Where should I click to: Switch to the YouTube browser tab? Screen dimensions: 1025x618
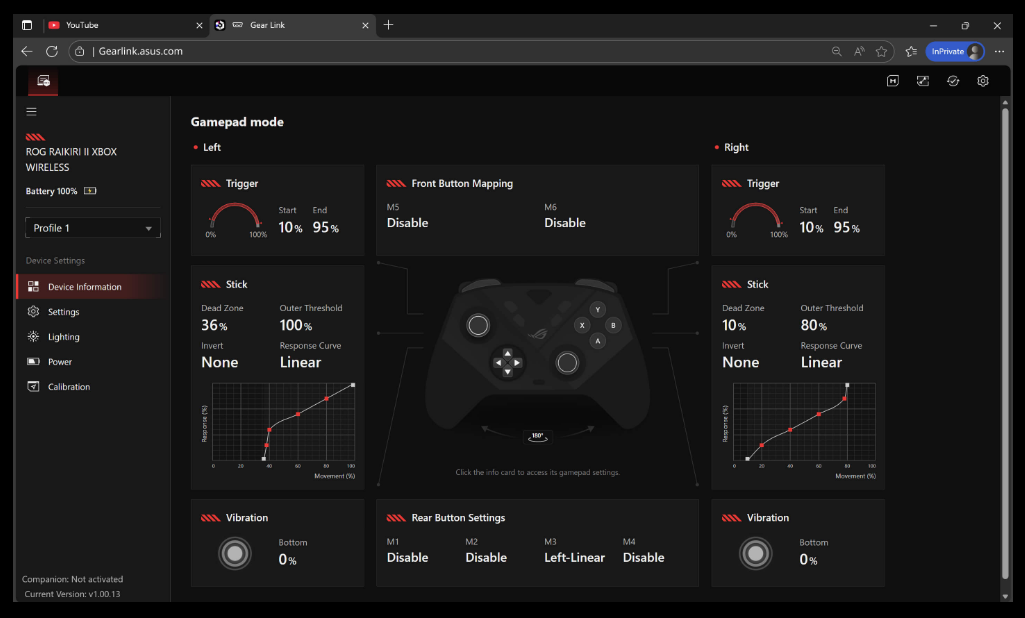(x=110, y=25)
